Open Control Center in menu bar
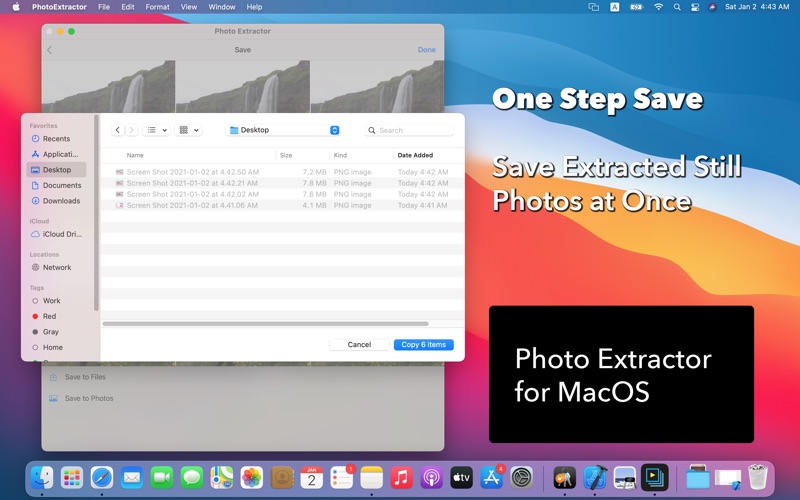The image size is (800, 500). point(695,7)
